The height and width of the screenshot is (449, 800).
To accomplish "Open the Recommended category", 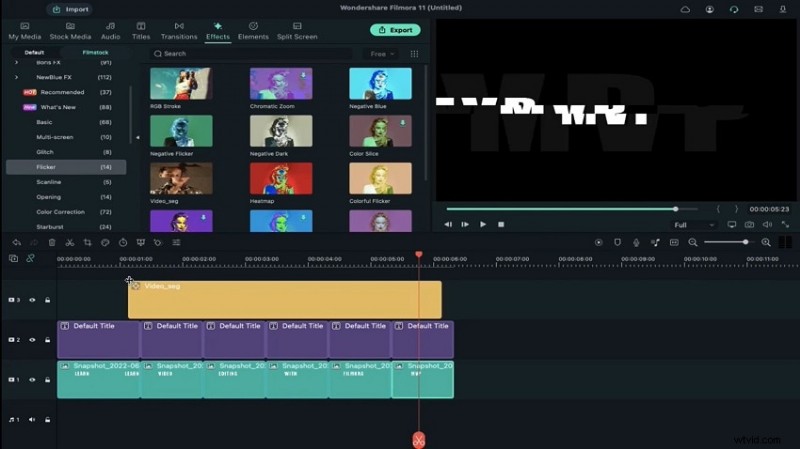I will [x=66, y=92].
